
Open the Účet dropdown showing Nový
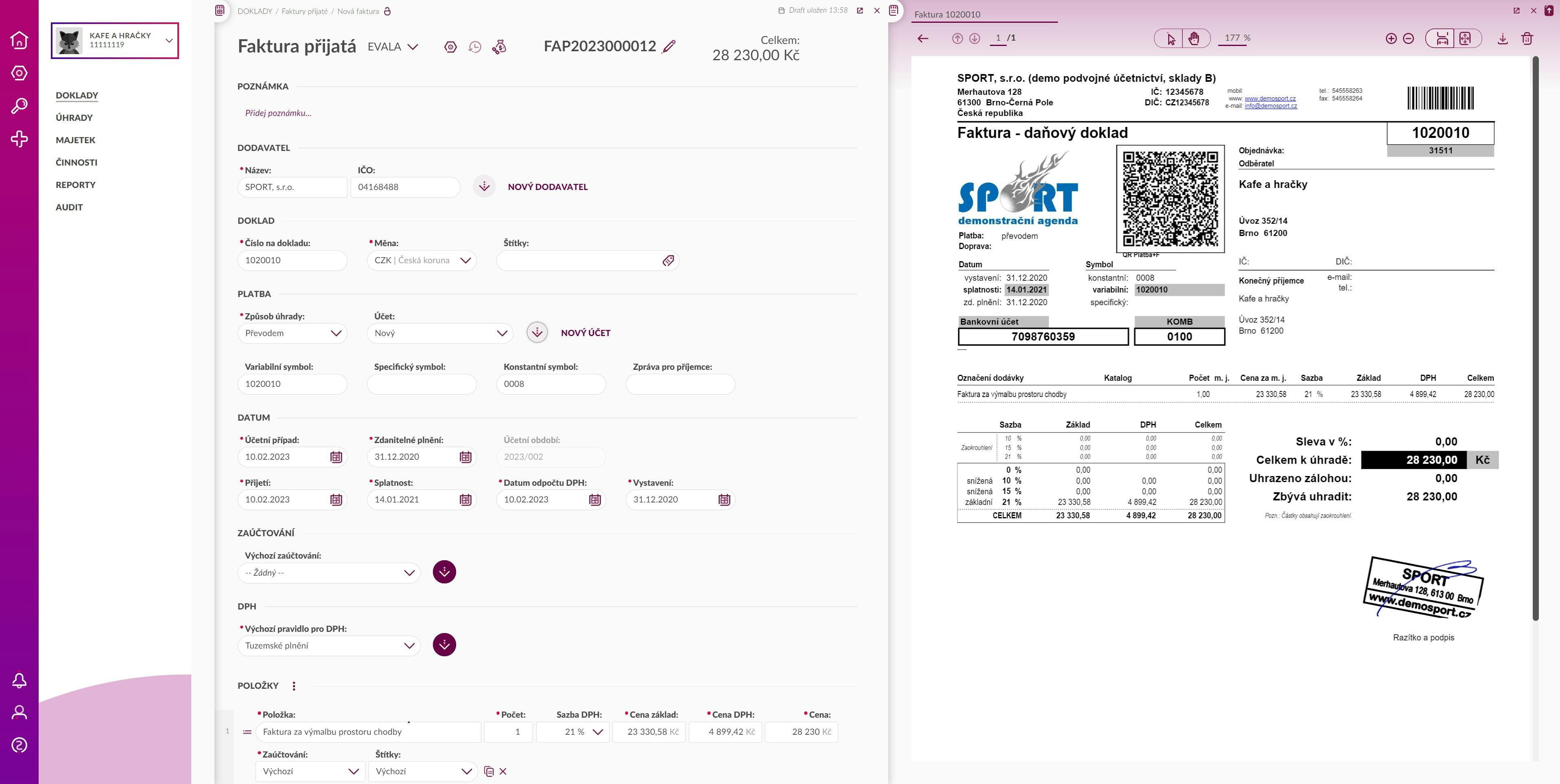coord(440,333)
